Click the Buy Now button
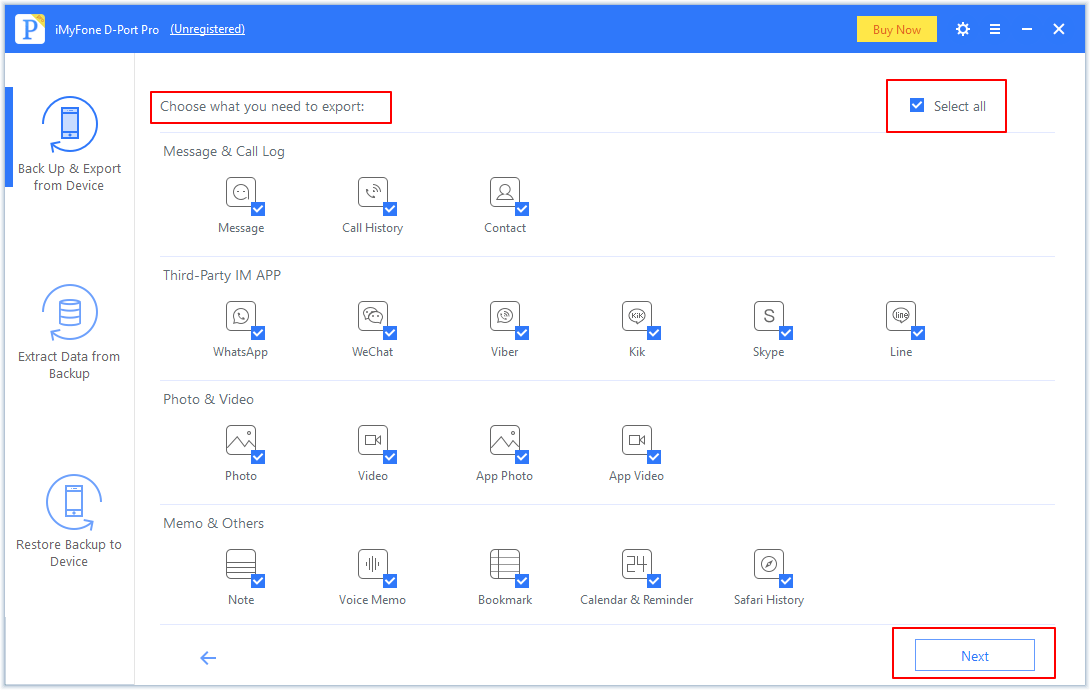Viewport: 1090px width, 690px height. point(897,29)
